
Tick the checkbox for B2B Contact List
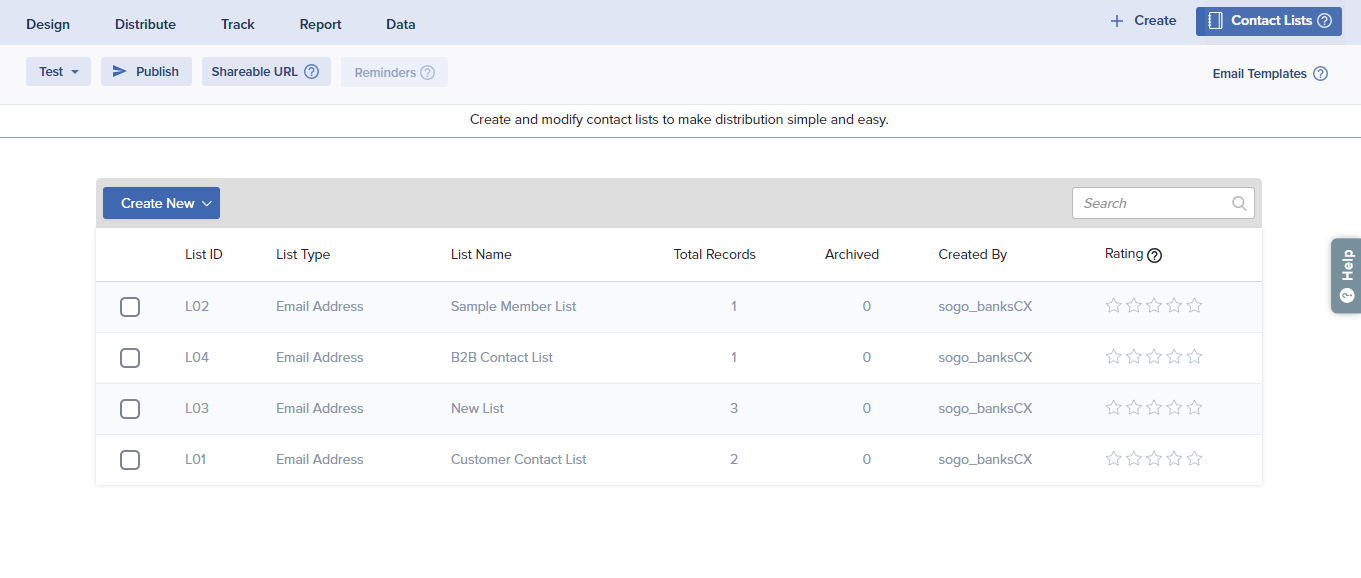(x=130, y=358)
